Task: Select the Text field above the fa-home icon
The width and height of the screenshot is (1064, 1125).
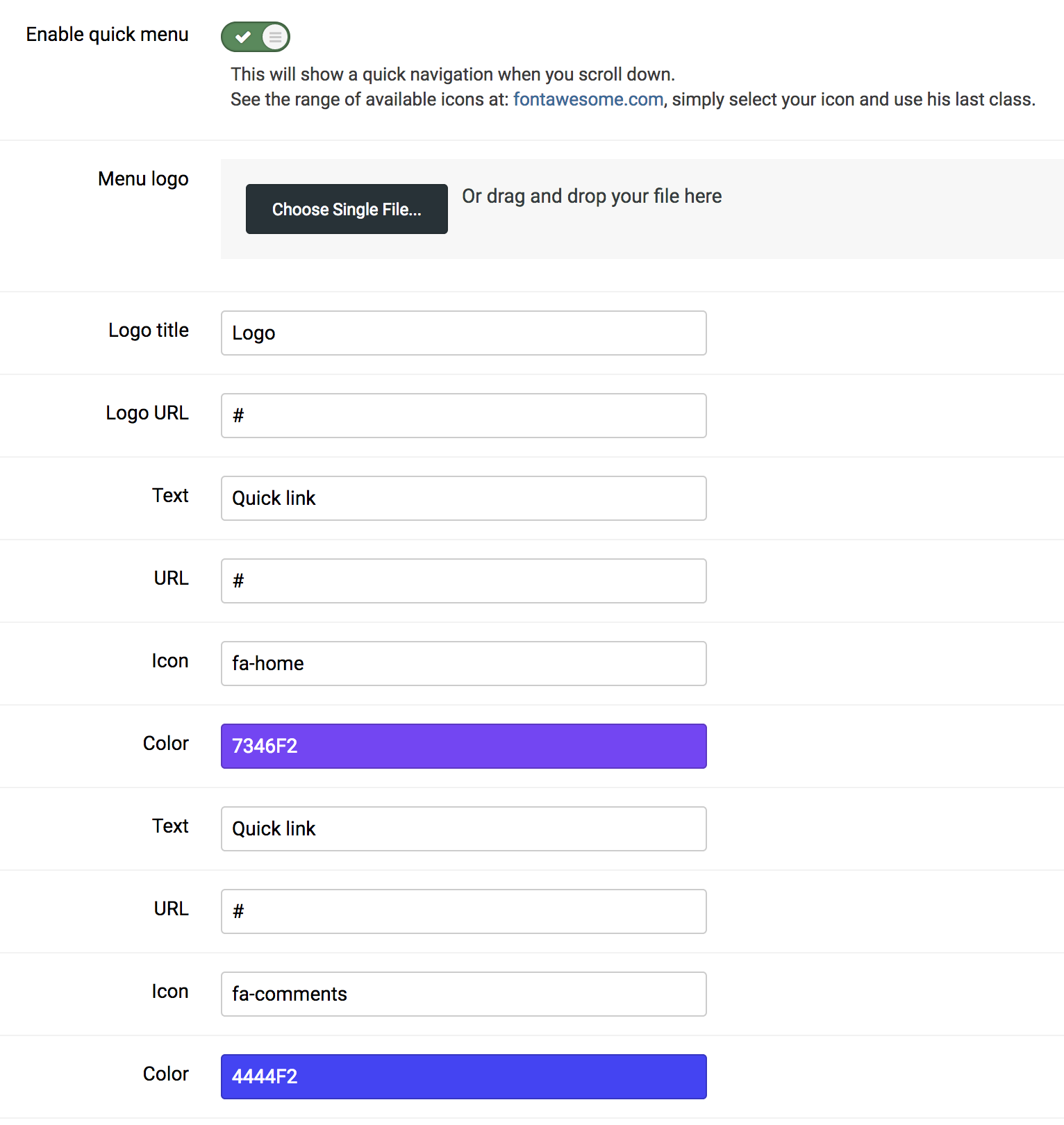Action: (463, 498)
